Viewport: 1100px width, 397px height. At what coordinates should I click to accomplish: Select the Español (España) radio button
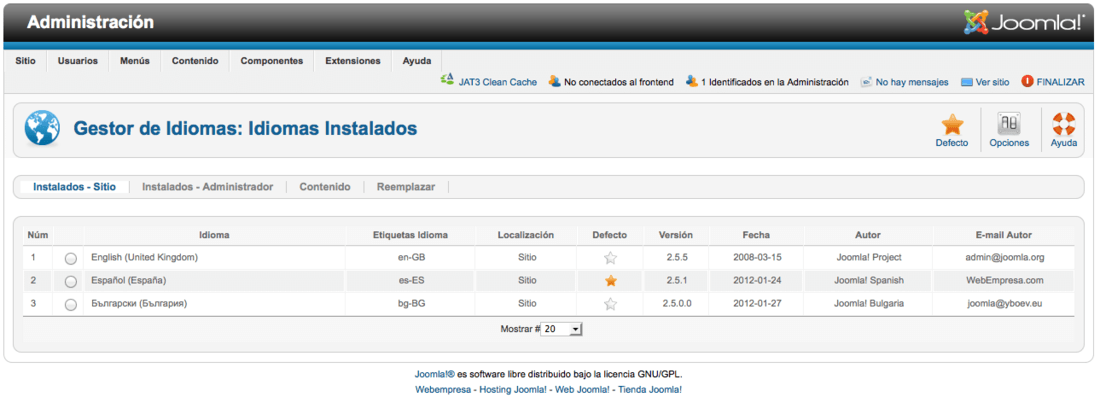point(70,281)
